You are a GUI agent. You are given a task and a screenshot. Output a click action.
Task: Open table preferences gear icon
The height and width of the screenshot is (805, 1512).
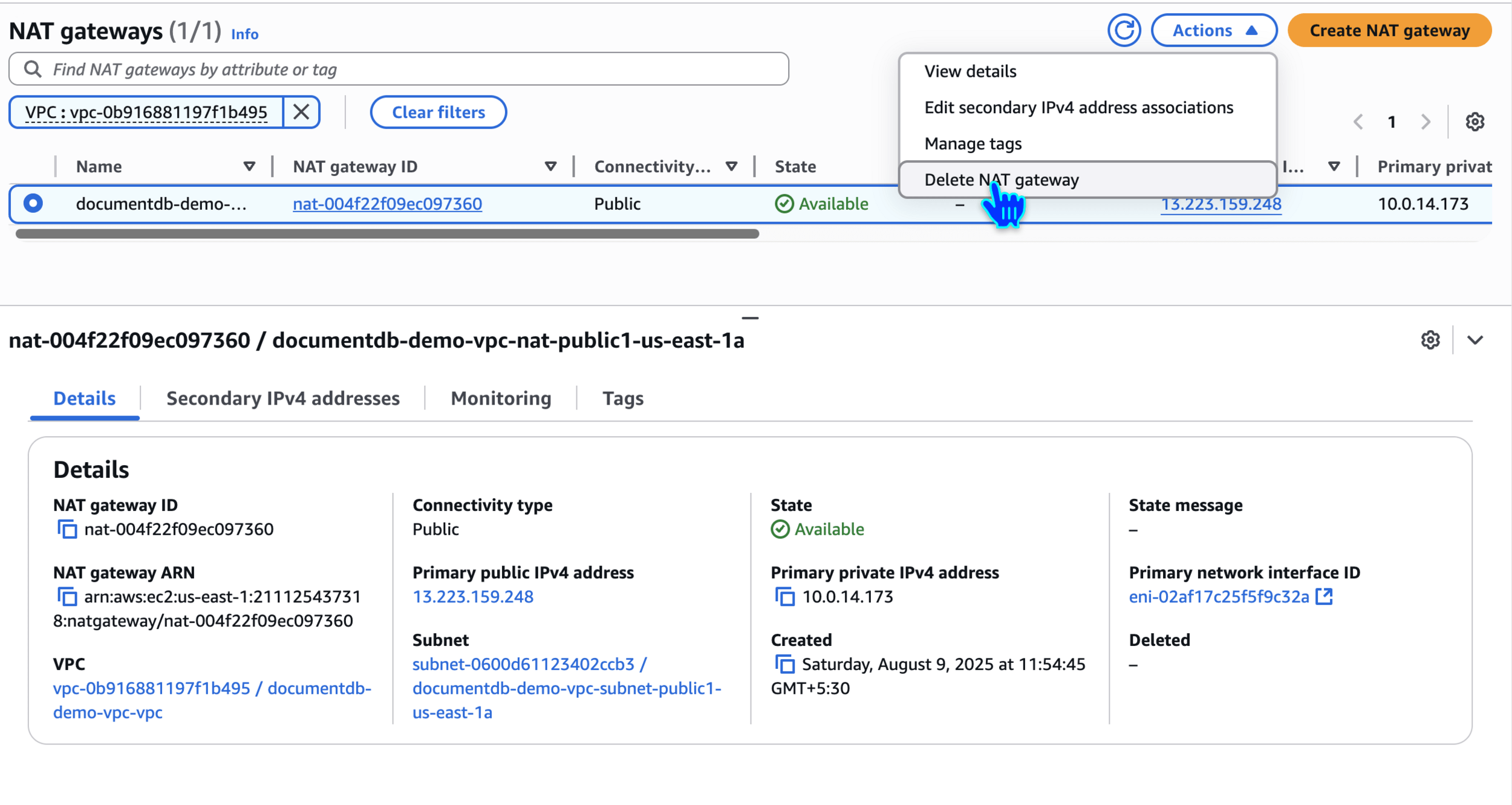(x=1475, y=122)
